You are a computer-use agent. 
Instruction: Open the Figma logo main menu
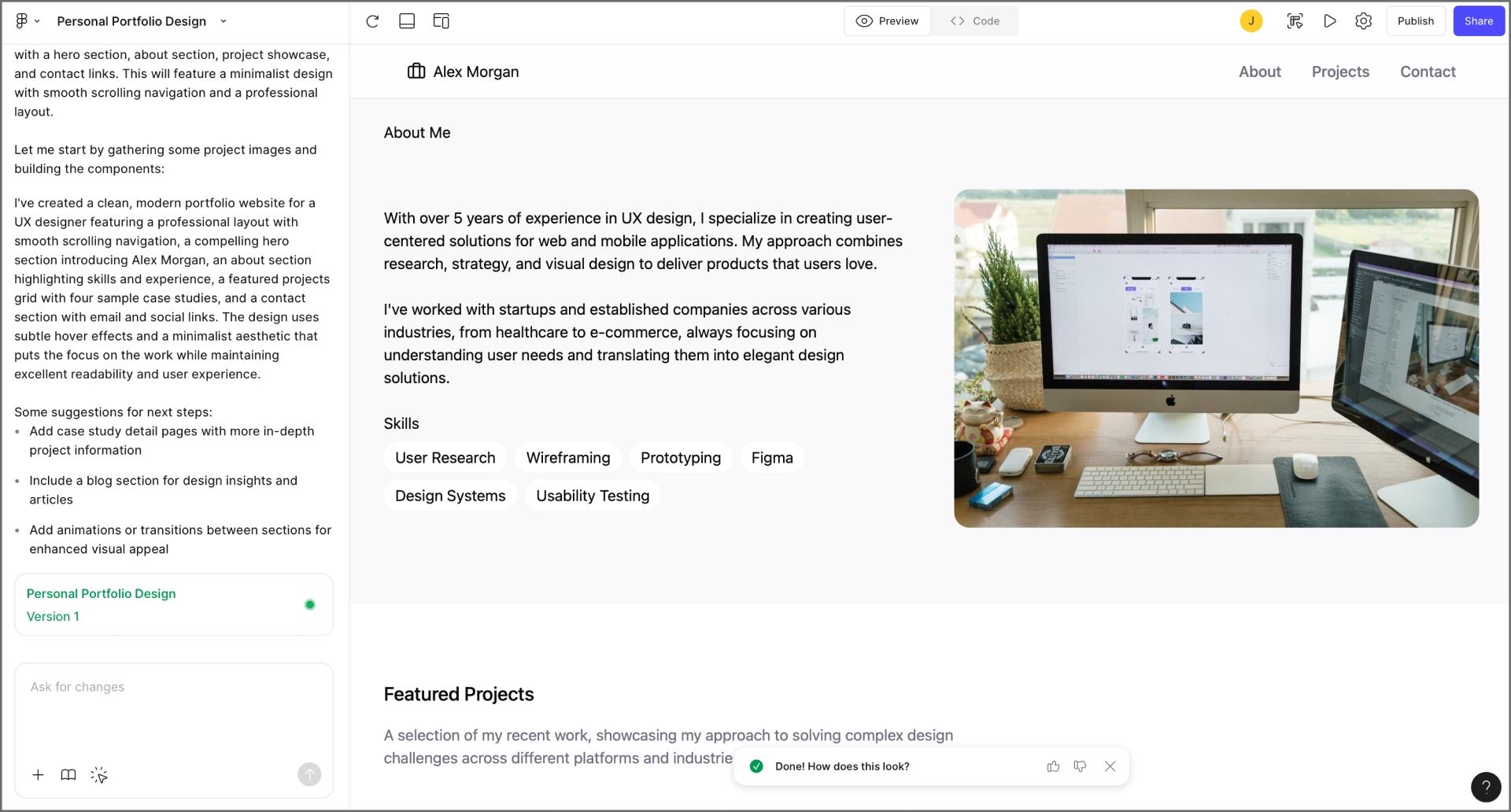point(22,21)
